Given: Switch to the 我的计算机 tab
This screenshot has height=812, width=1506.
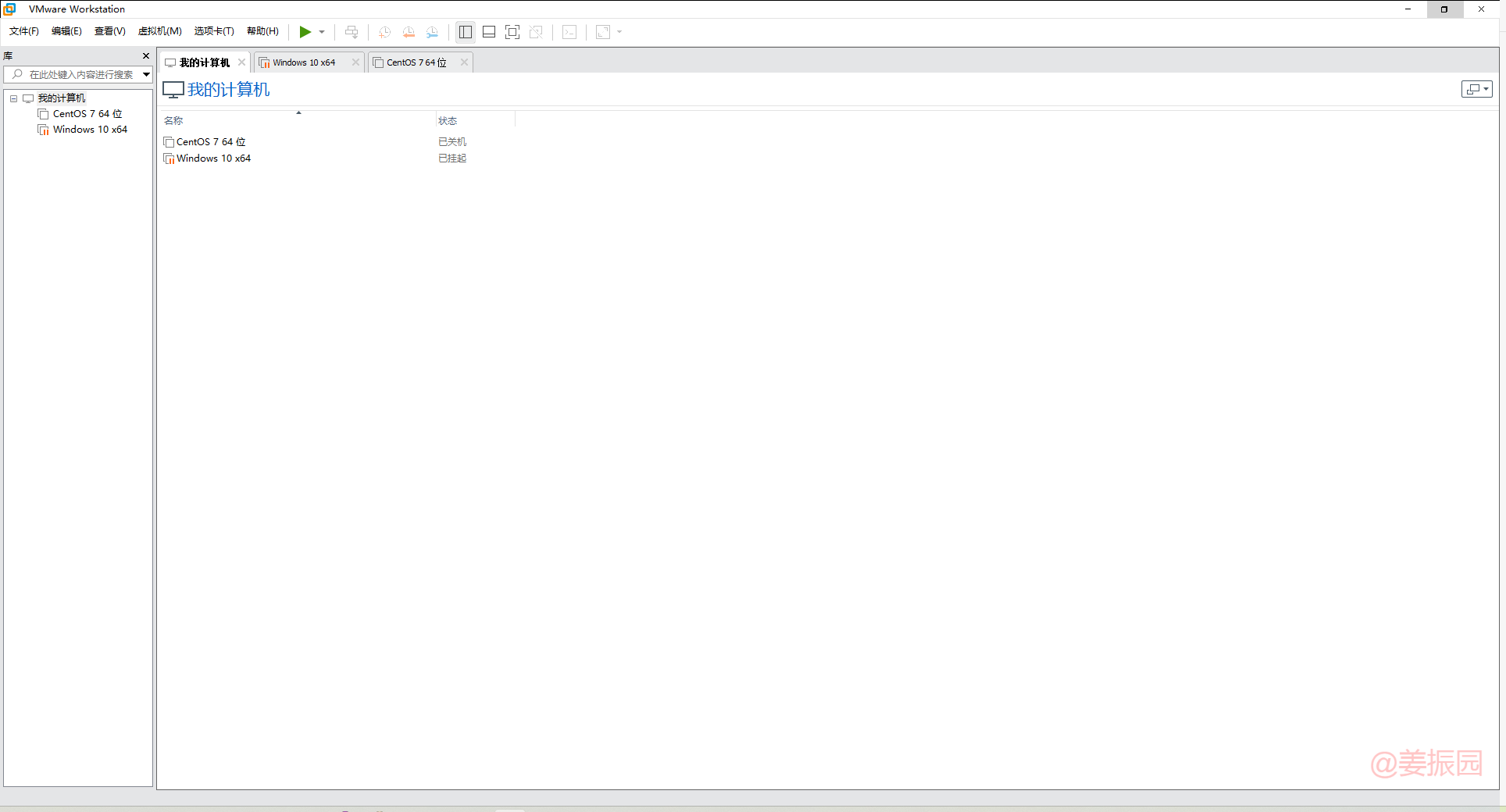Looking at the screenshot, I should click(204, 62).
